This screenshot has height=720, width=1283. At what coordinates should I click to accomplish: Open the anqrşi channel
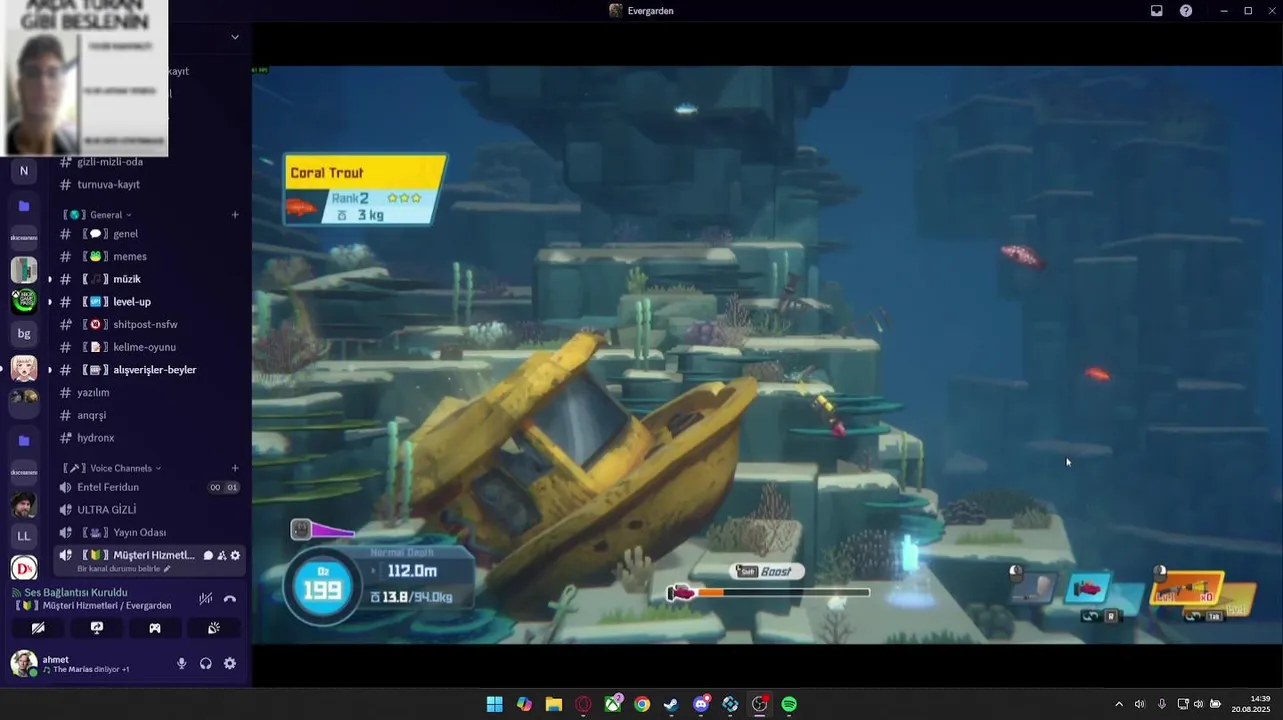(148, 415)
